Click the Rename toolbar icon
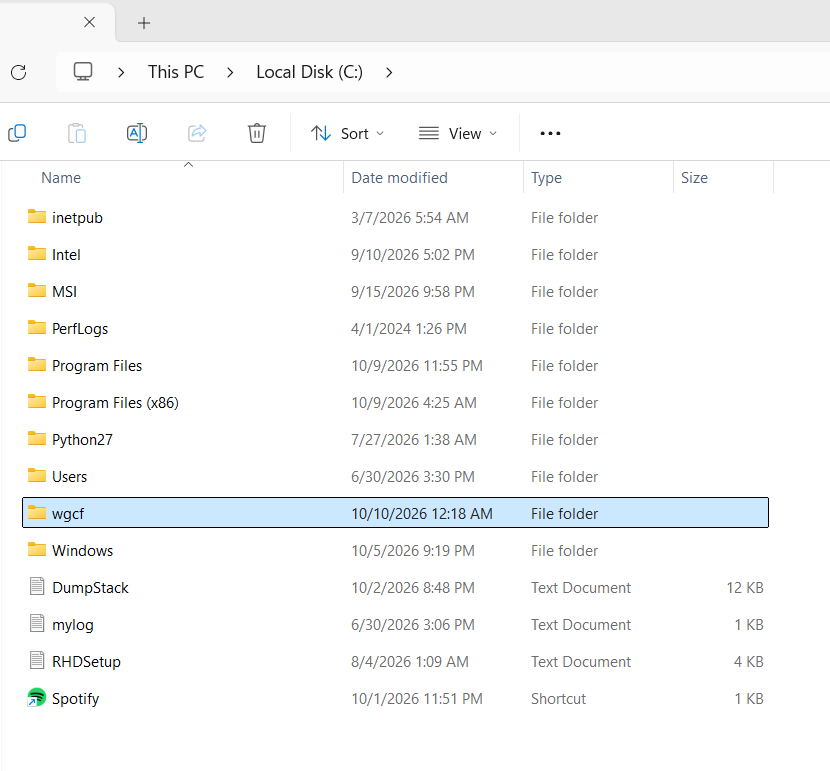 [137, 133]
